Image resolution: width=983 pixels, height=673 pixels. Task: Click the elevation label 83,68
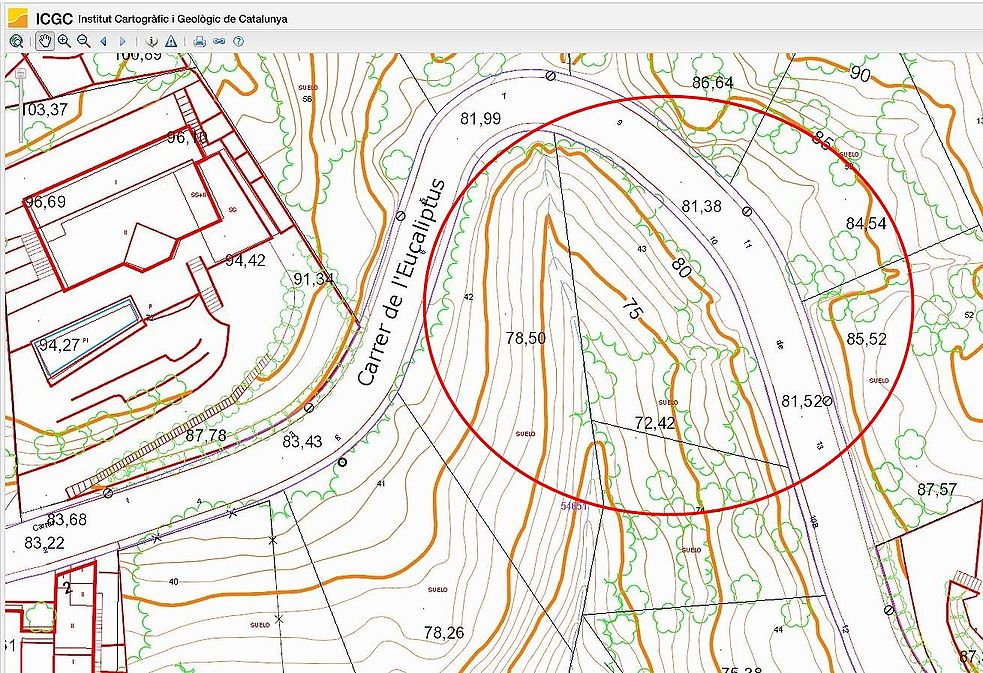[x=67, y=519]
